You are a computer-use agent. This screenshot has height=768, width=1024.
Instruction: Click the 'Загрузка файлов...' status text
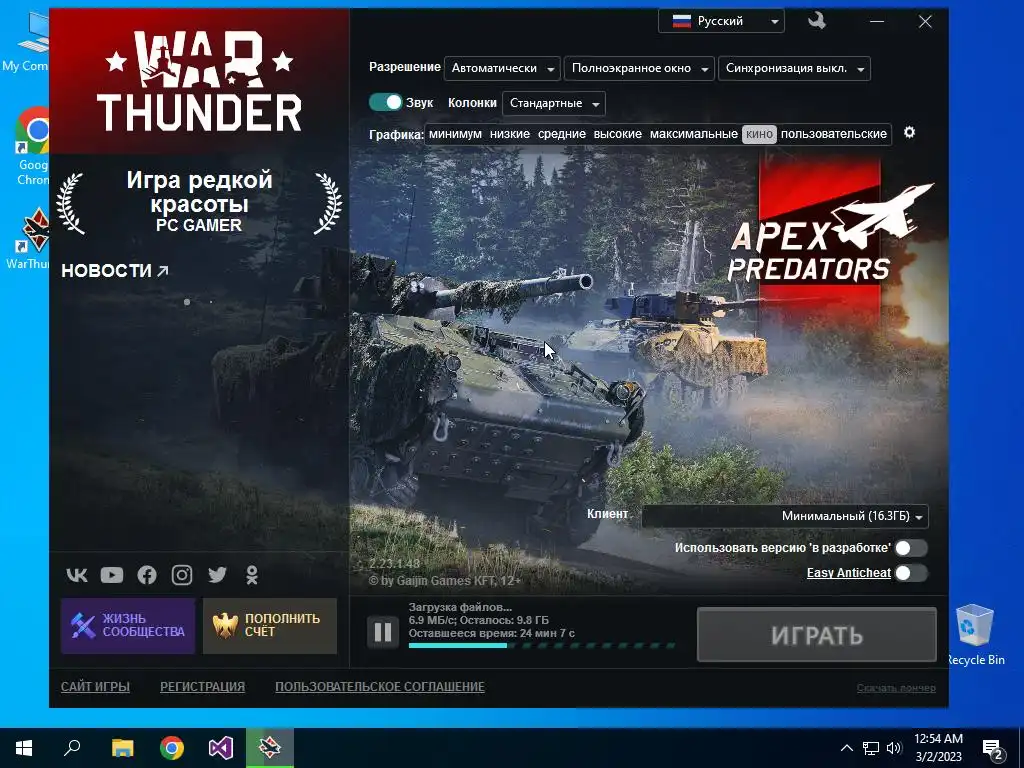[x=460, y=607]
